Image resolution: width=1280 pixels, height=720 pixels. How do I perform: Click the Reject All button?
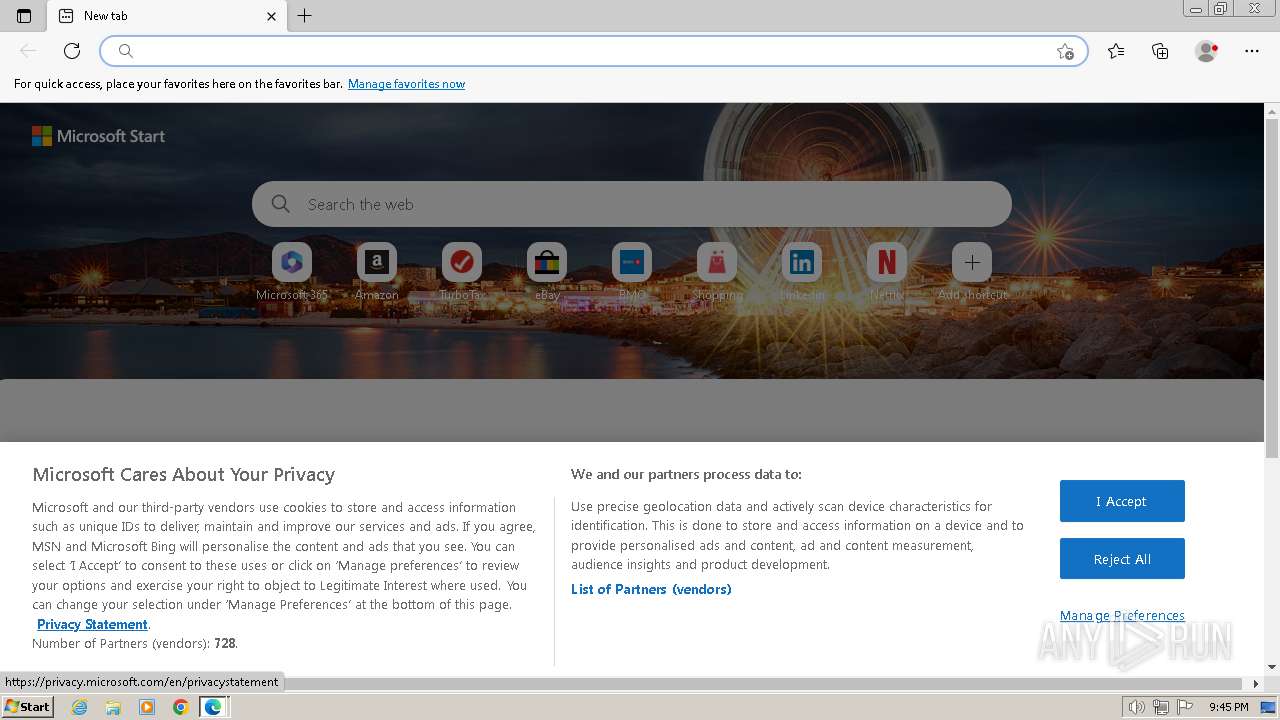click(1122, 559)
